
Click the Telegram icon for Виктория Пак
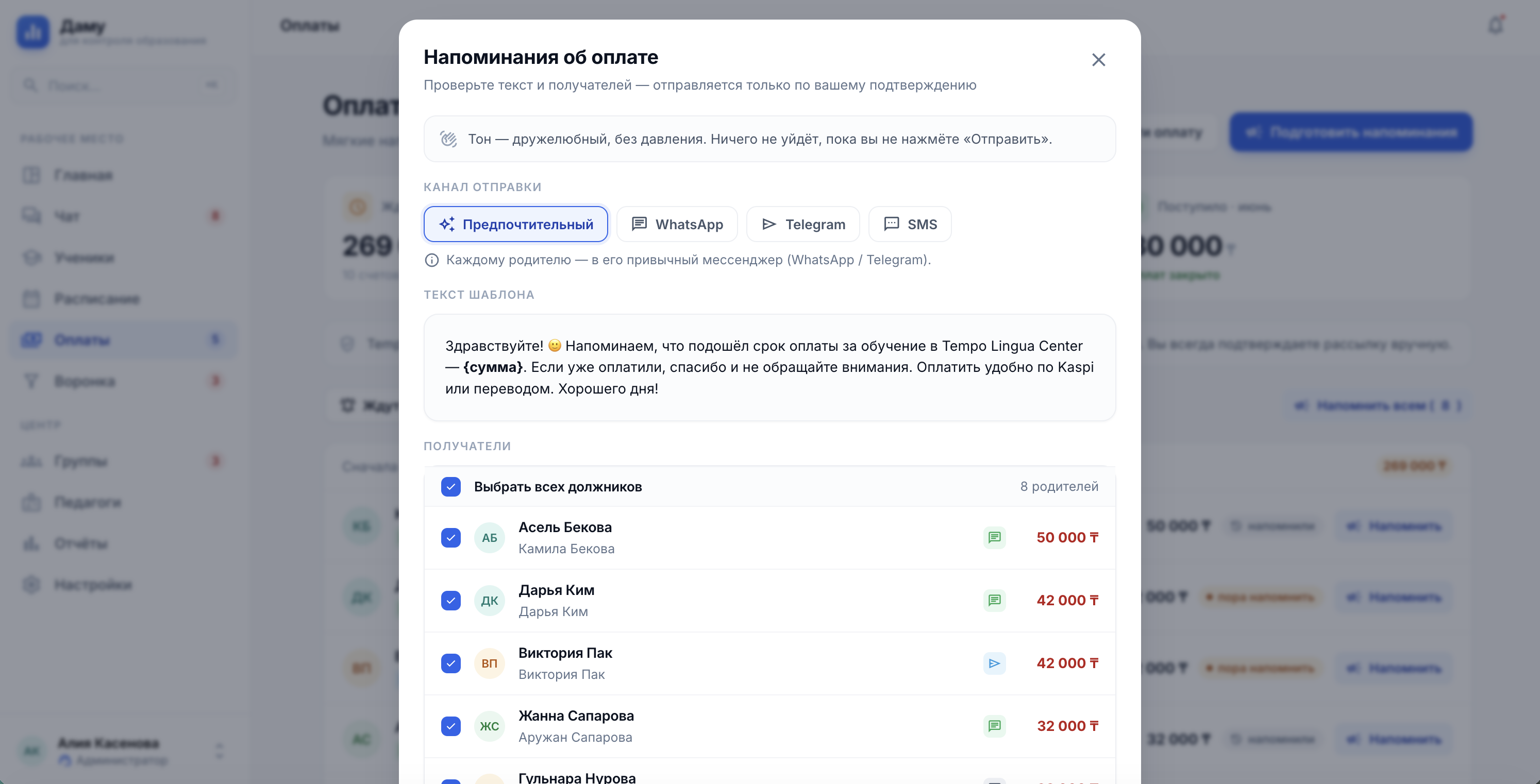click(994, 663)
